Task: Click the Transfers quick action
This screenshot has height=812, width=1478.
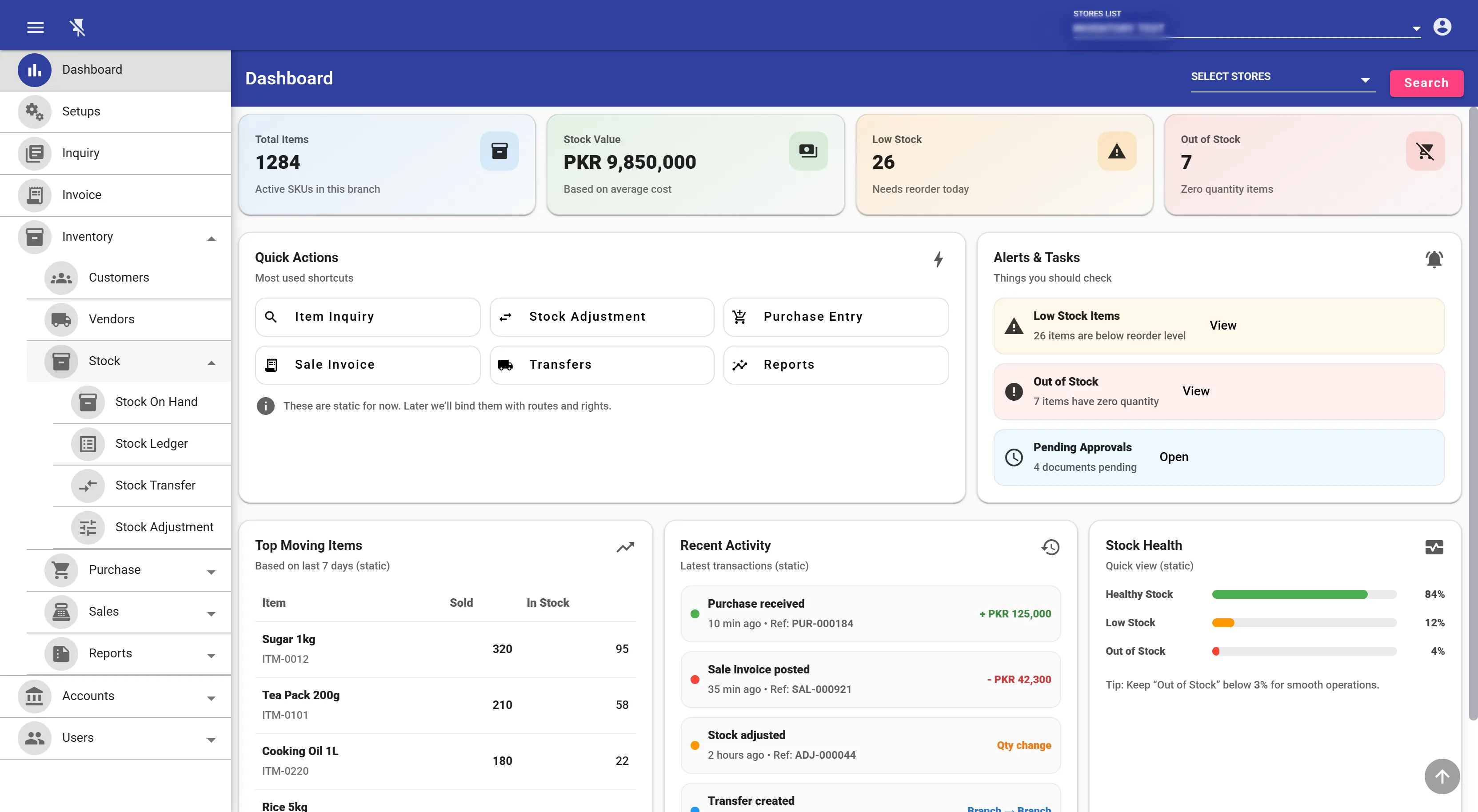Action: (601, 365)
